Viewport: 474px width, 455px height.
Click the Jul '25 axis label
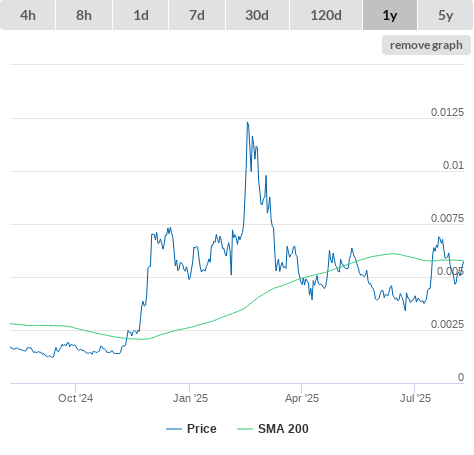(415, 398)
